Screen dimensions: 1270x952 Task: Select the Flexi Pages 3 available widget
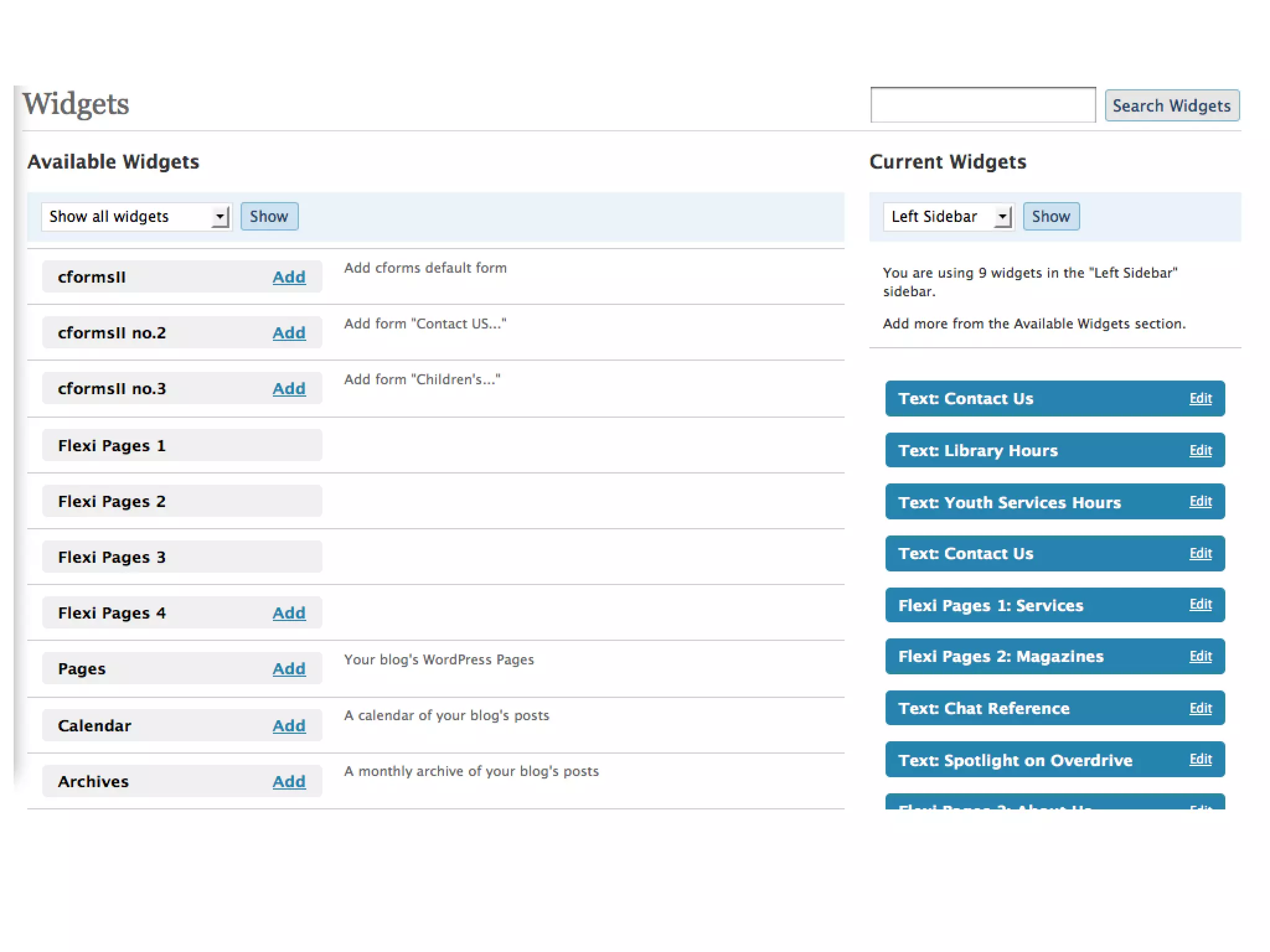click(182, 557)
